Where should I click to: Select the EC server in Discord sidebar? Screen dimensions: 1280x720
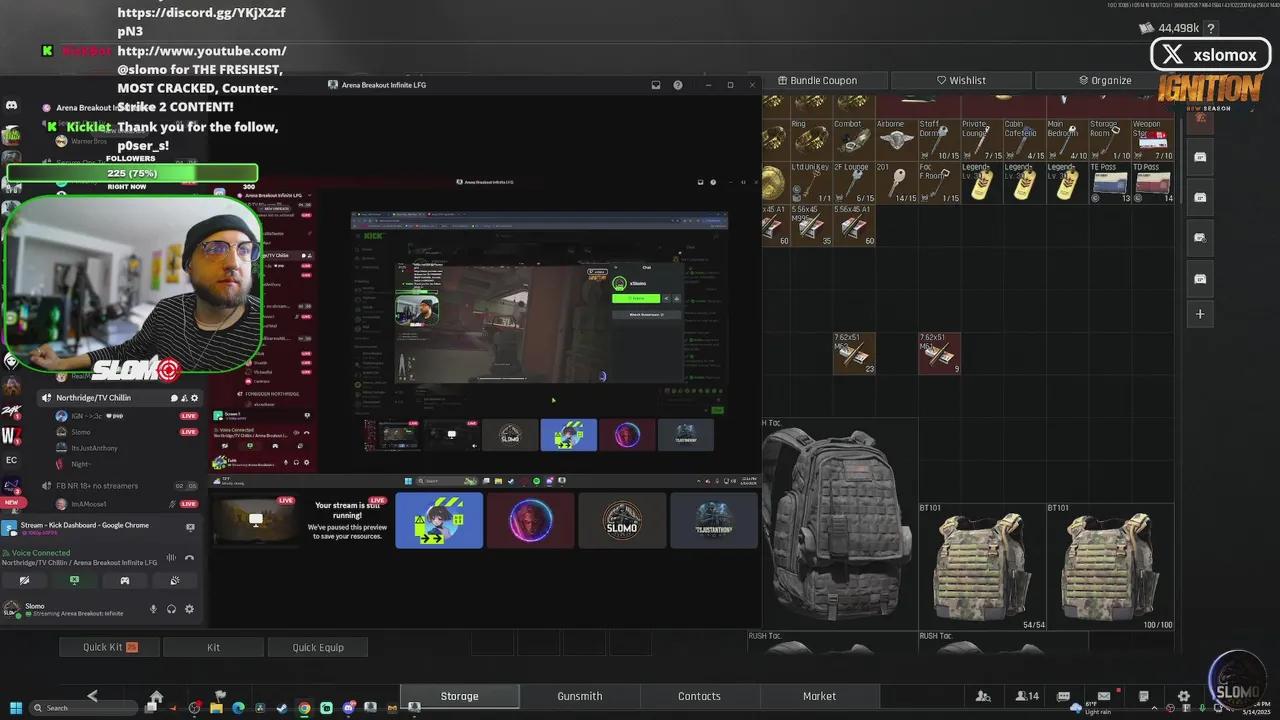click(x=11, y=460)
